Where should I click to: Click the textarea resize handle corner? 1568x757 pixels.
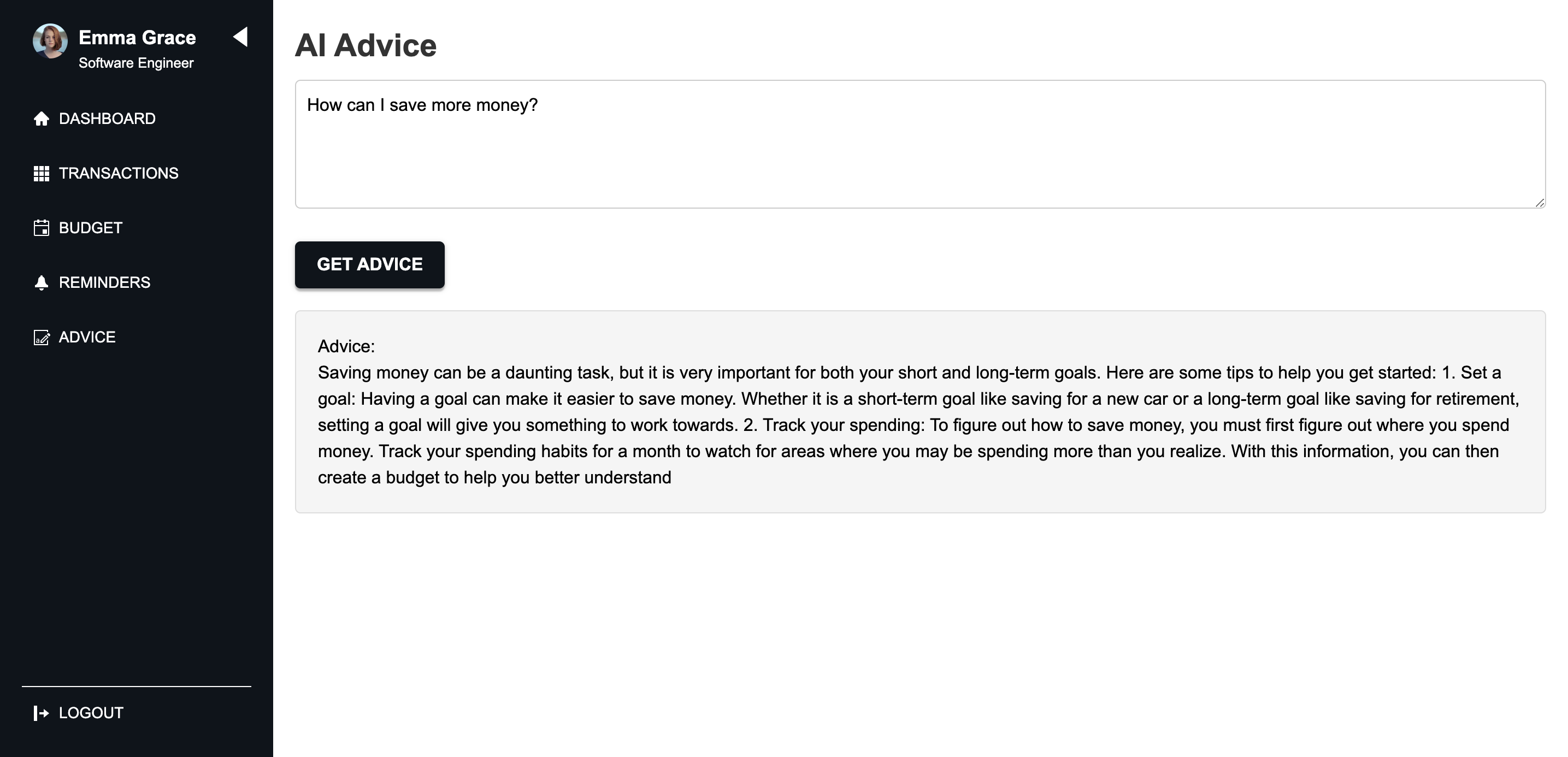(x=1540, y=203)
